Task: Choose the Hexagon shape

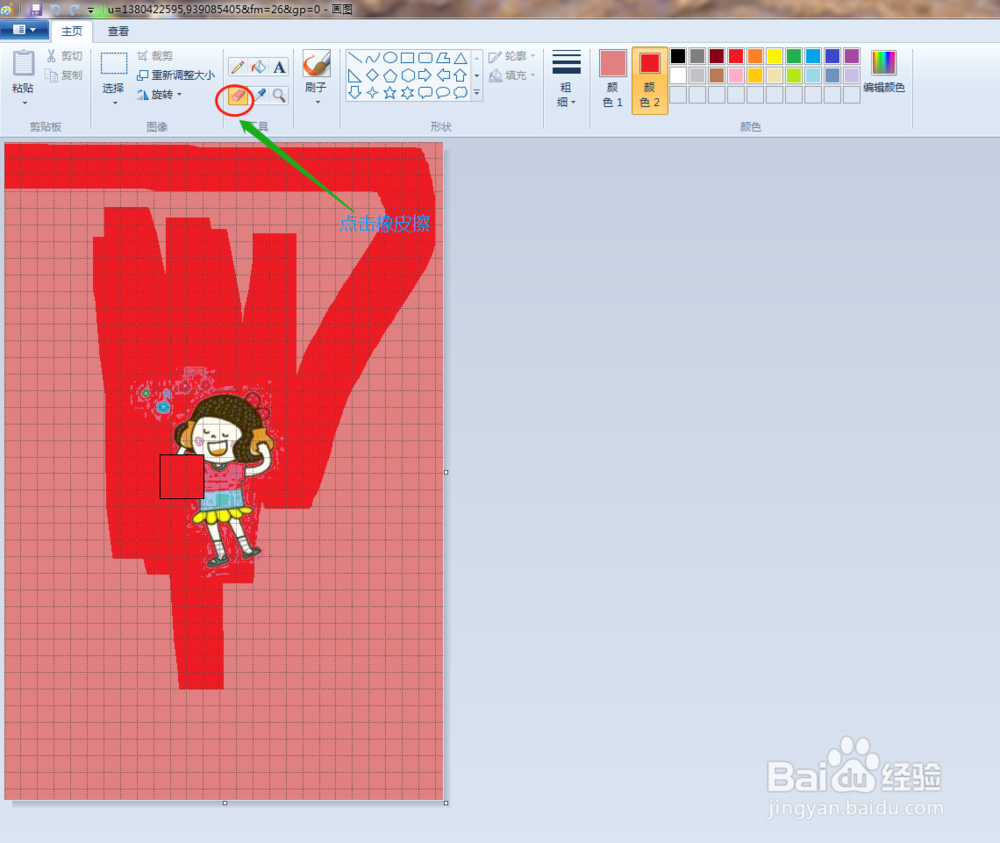Action: pyautogui.click(x=408, y=75)
